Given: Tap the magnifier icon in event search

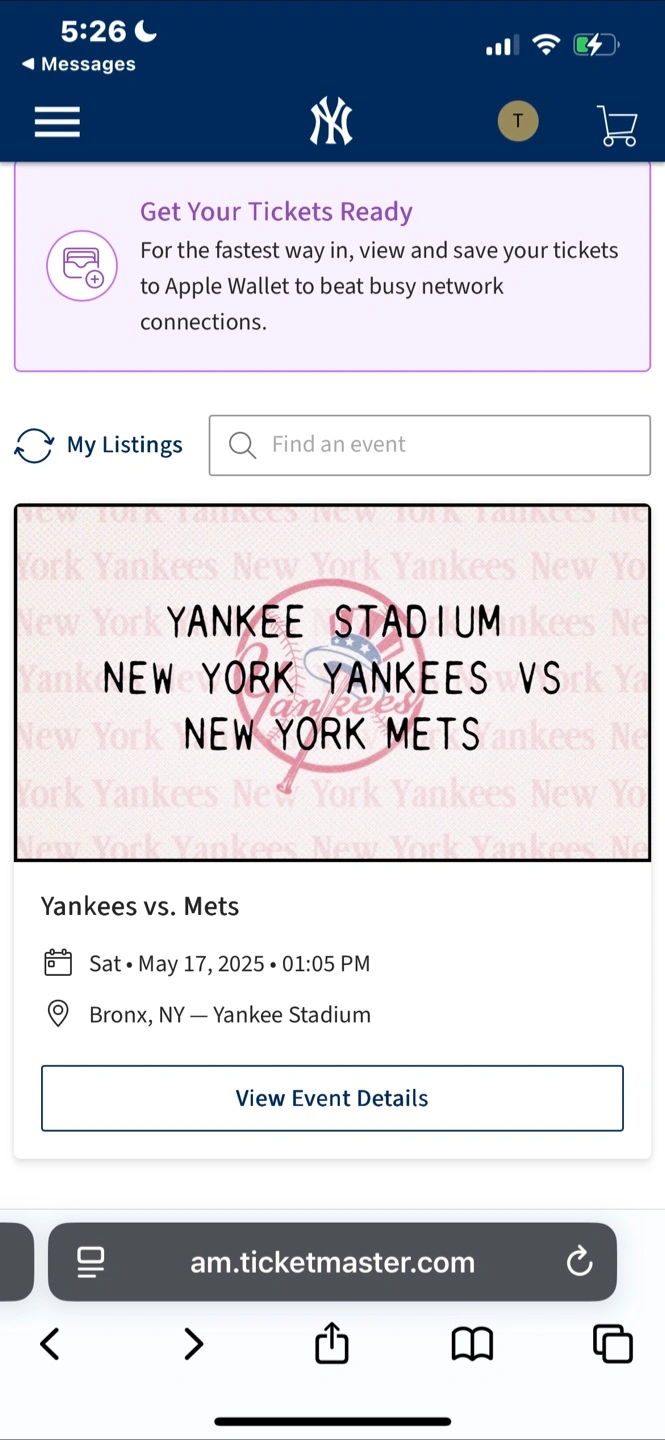Looking at the screenshot, I should tap(242, 445).
